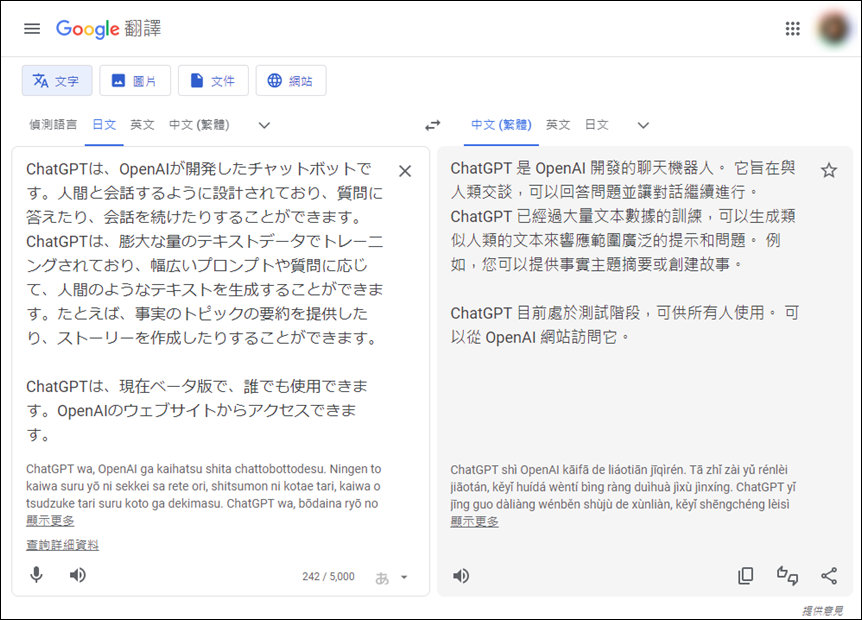Open the Google apps grid

(792, 29)
